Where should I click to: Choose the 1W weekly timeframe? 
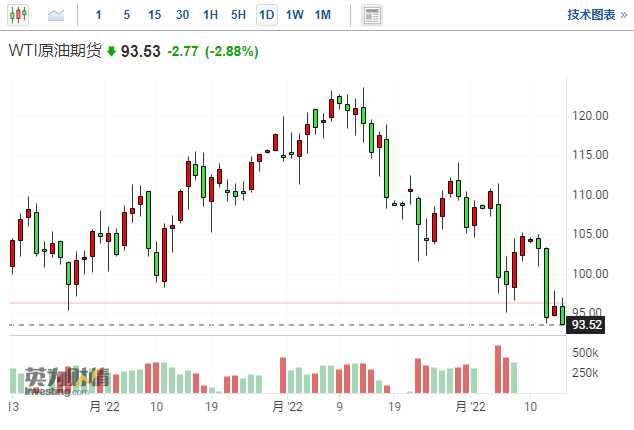tap(294, 15)
